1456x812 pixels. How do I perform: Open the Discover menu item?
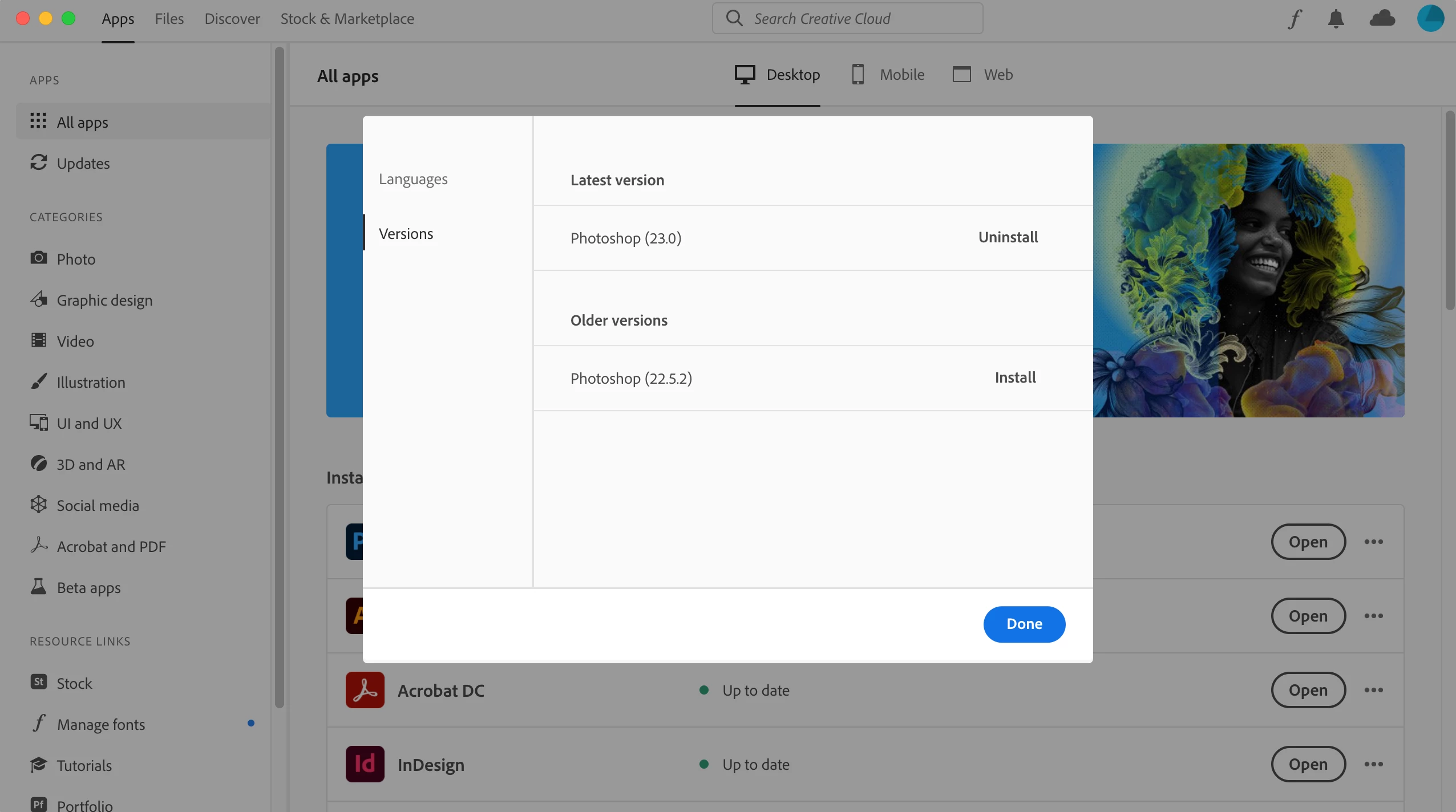coord(232,19)
